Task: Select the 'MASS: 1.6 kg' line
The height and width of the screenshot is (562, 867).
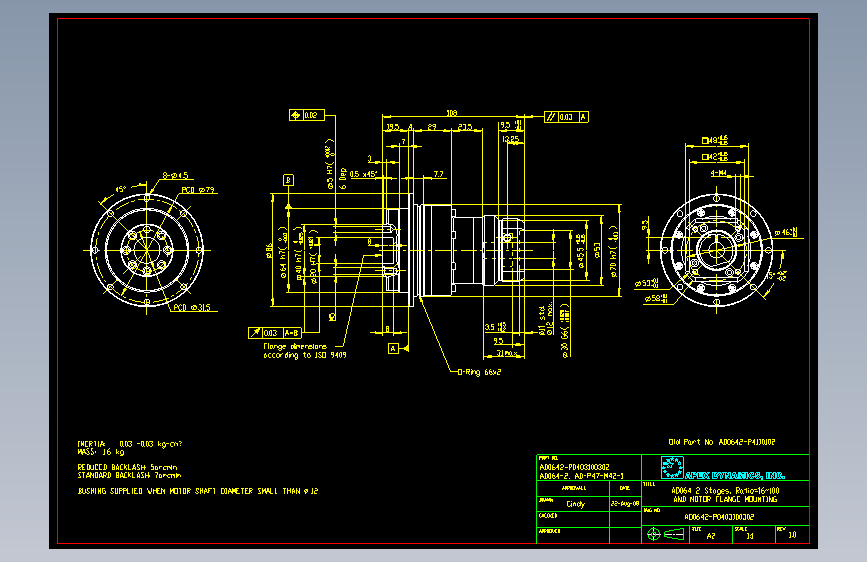Action: tap(101, 451)
